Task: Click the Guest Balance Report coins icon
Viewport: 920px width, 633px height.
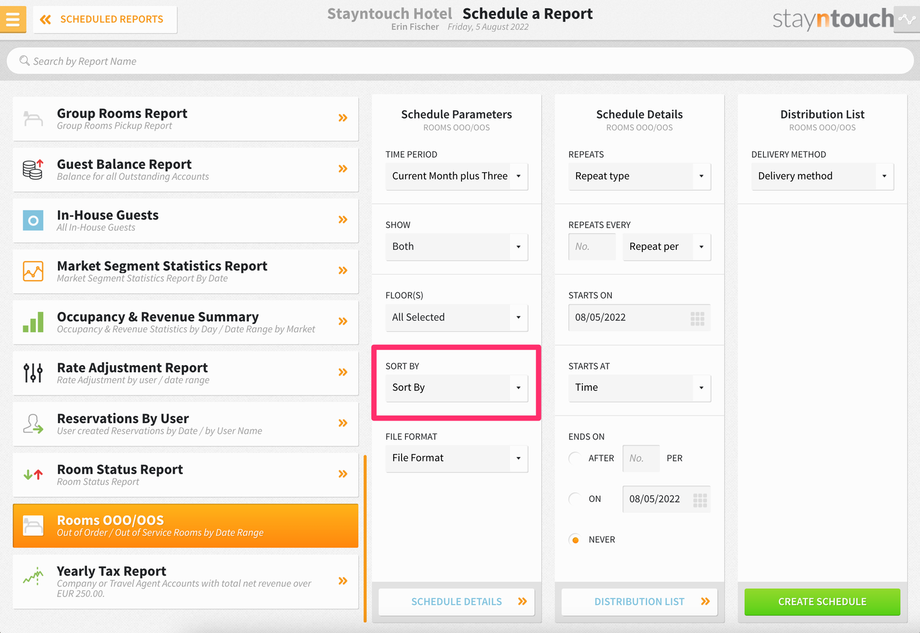Action: click(33, 169)
